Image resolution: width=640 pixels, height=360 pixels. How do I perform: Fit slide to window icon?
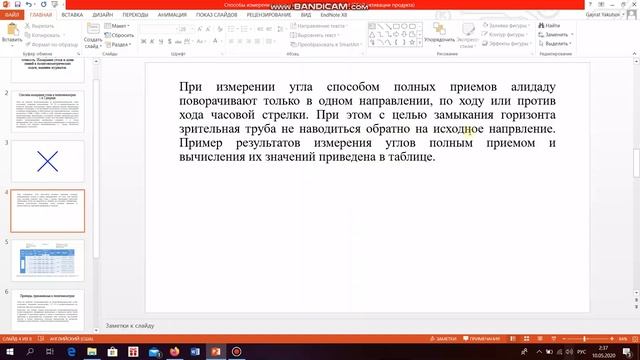(635, 339)
